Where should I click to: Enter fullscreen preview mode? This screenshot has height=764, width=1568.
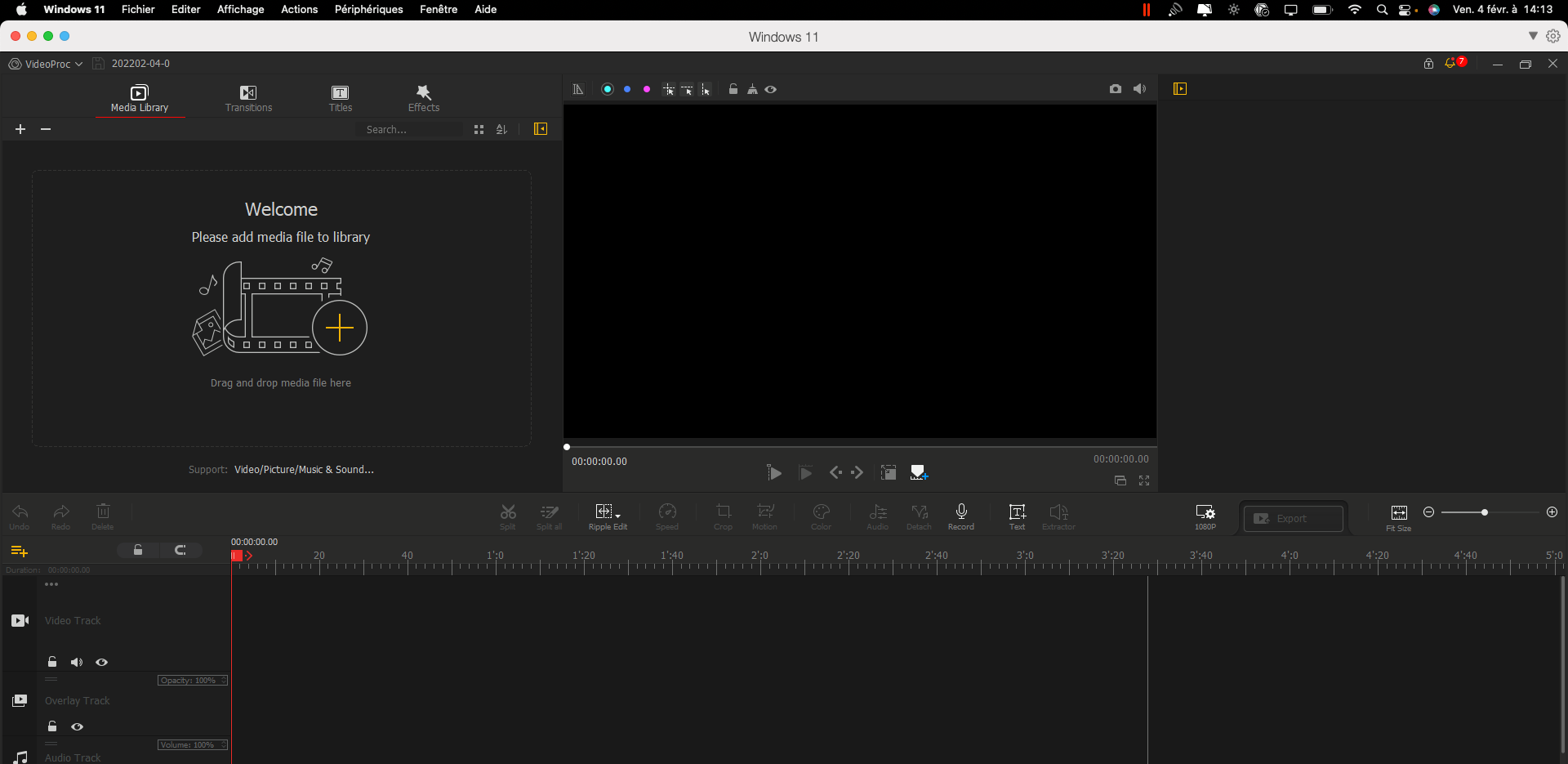point(1144,480)
